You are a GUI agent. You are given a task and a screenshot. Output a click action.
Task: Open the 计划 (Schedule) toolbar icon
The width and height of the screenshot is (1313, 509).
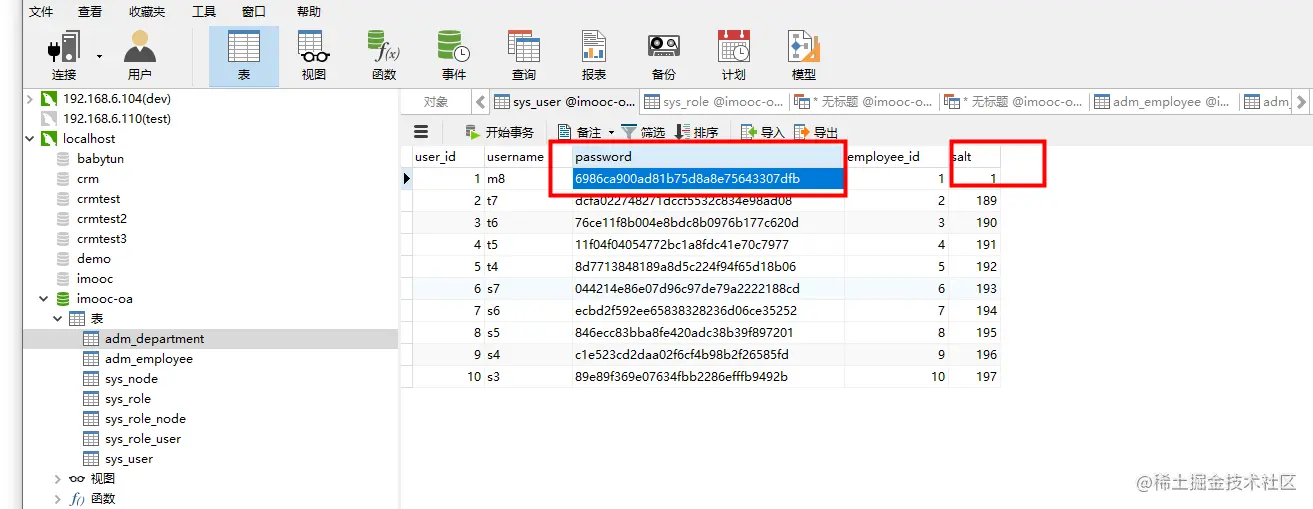[733, 55]
